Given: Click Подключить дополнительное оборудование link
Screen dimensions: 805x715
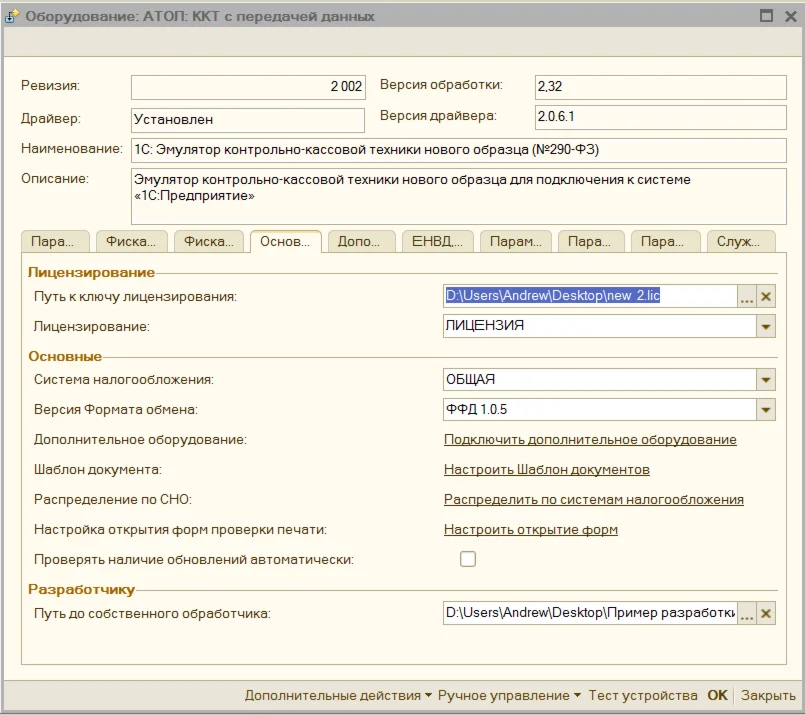Looking at the screenshot, I should 590,440.
